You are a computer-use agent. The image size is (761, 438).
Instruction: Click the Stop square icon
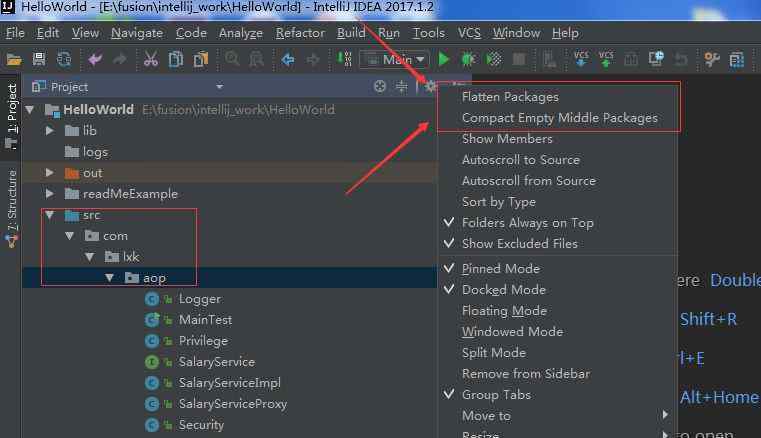coord(519,59)
